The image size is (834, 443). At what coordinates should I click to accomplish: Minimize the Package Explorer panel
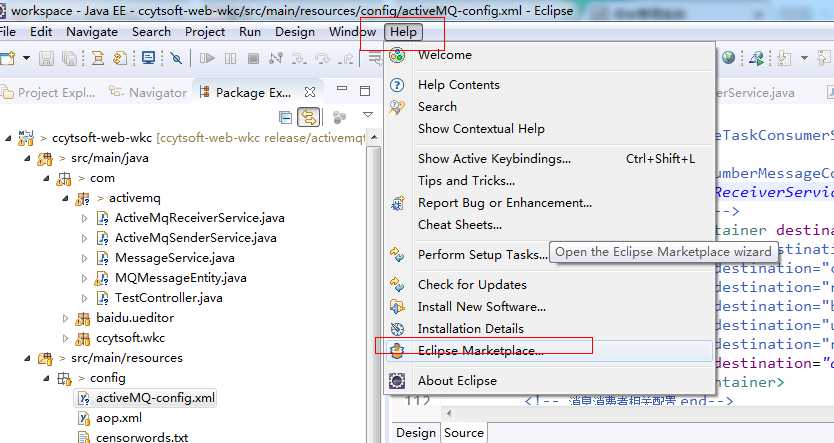click(x=342, y=89)
